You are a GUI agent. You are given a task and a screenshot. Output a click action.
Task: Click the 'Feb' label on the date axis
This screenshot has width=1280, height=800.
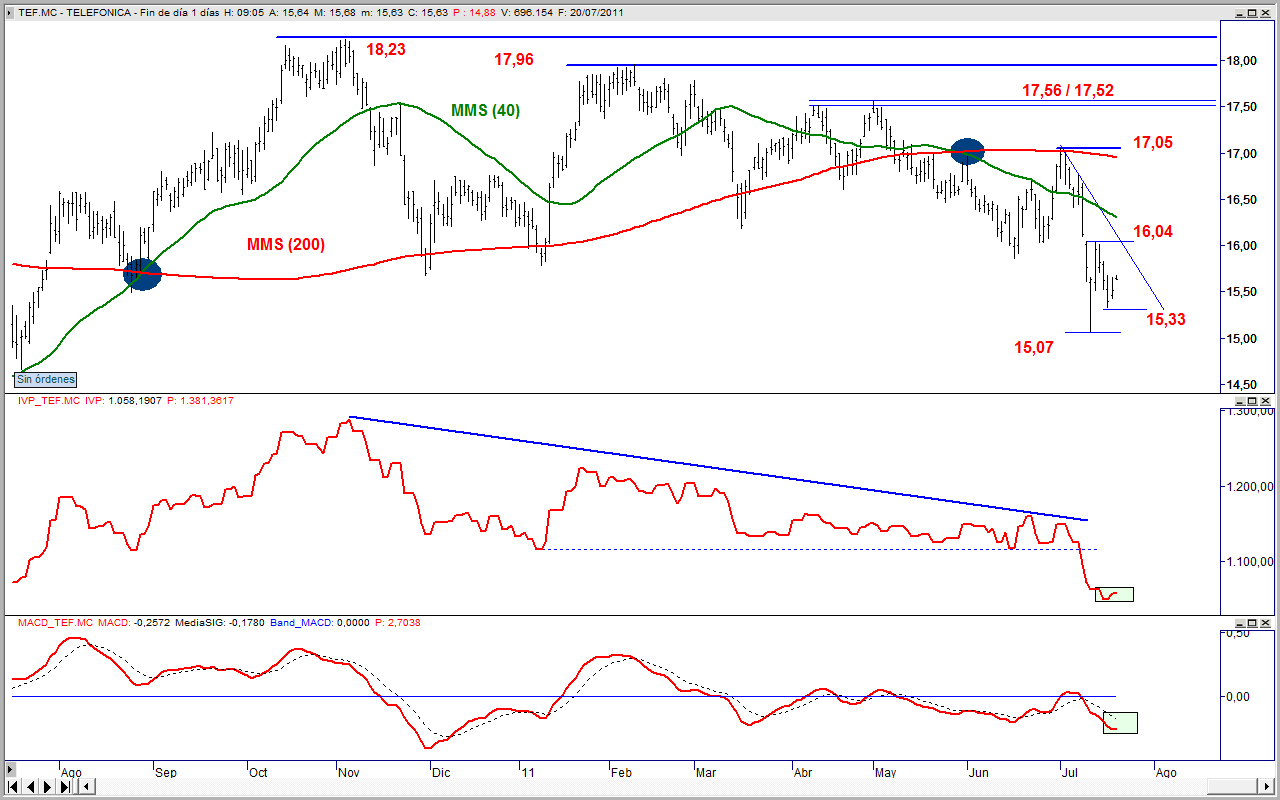point(621,773)
